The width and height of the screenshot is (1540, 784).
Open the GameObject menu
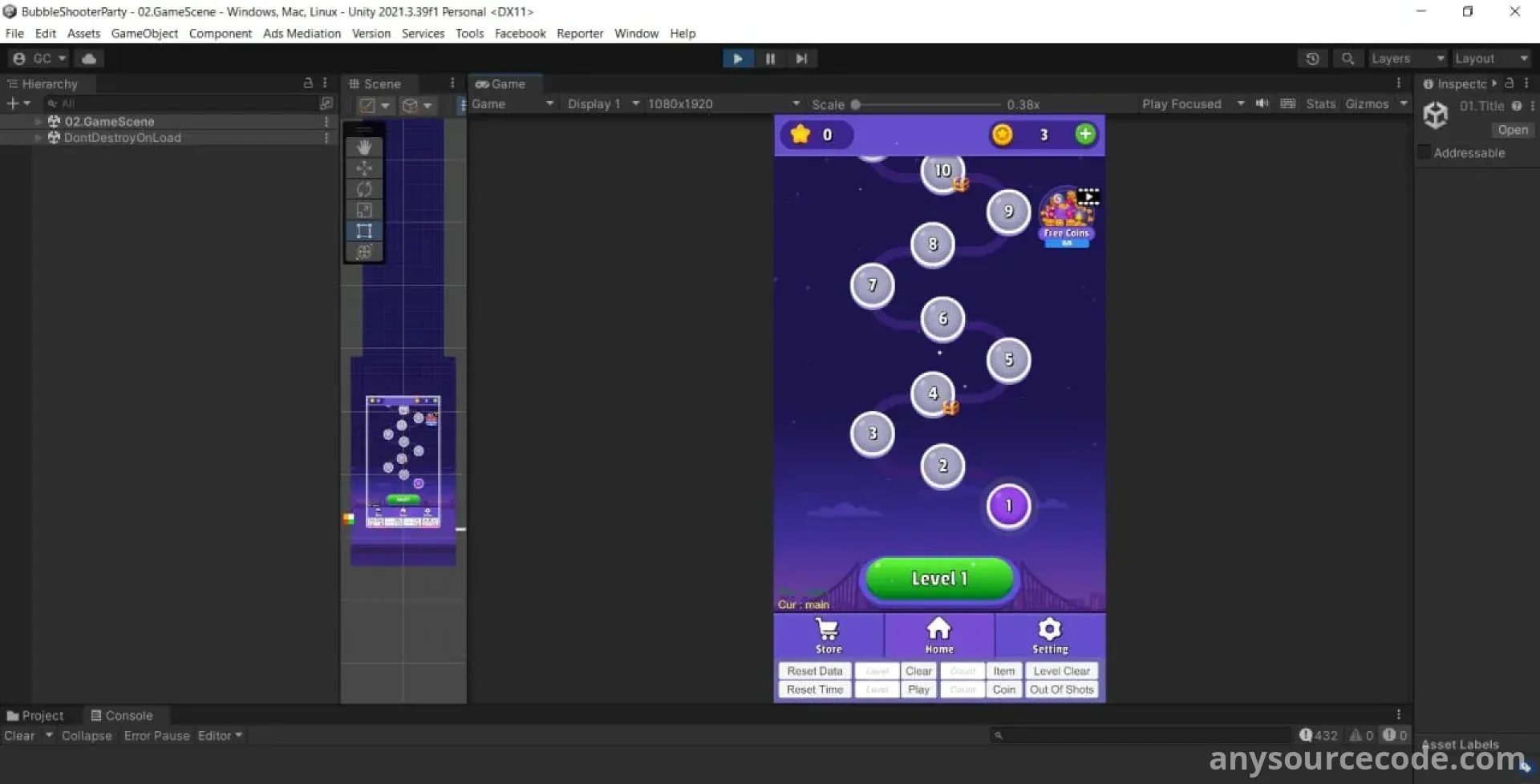click(x=144, y=34)
